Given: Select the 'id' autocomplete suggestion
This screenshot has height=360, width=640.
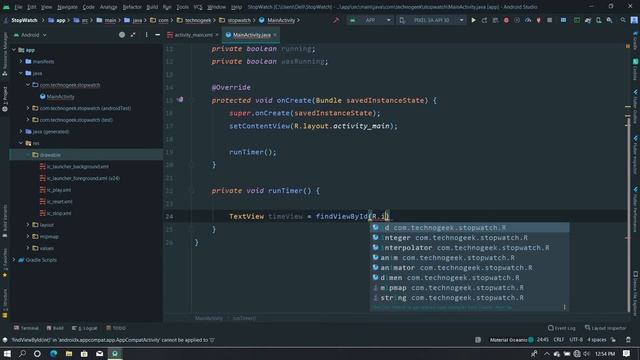Looking at the screenshot, I should 469,228.
